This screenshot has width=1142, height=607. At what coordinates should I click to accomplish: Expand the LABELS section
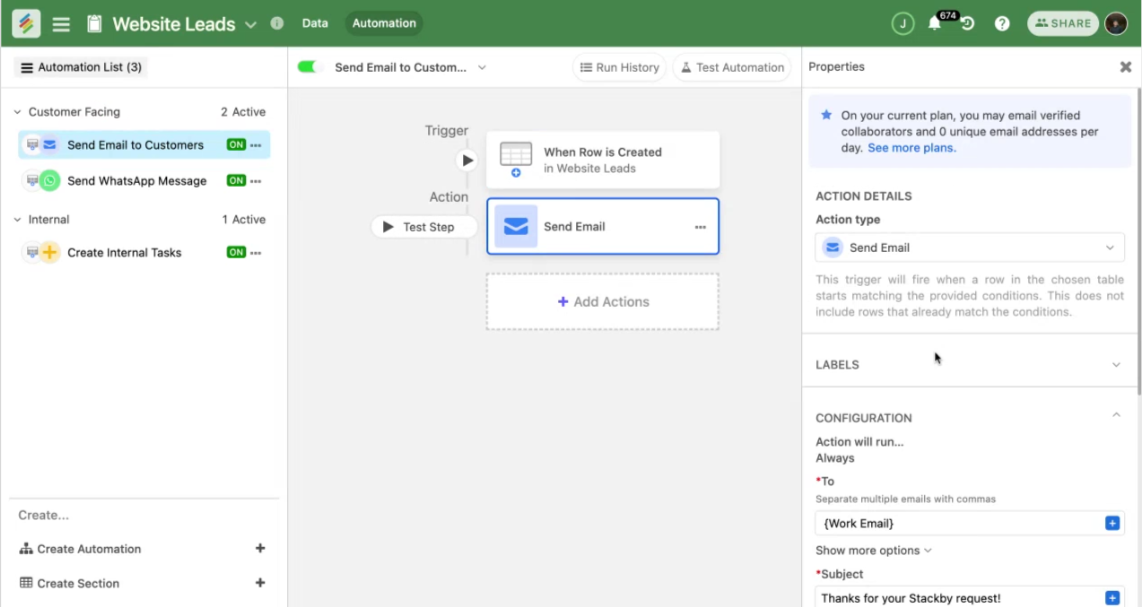tap(1115, 364)
